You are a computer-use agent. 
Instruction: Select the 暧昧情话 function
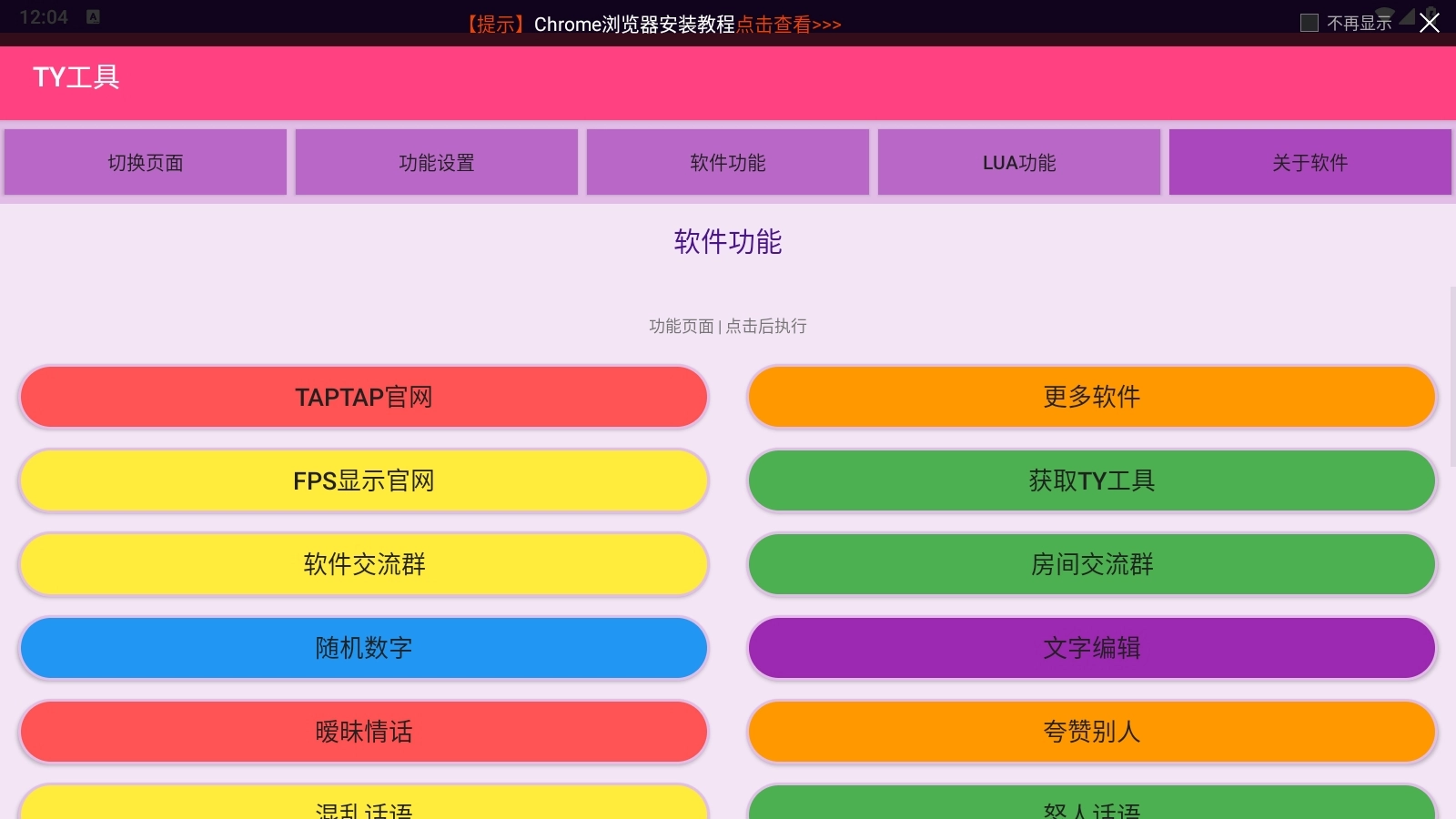point(363,732)
